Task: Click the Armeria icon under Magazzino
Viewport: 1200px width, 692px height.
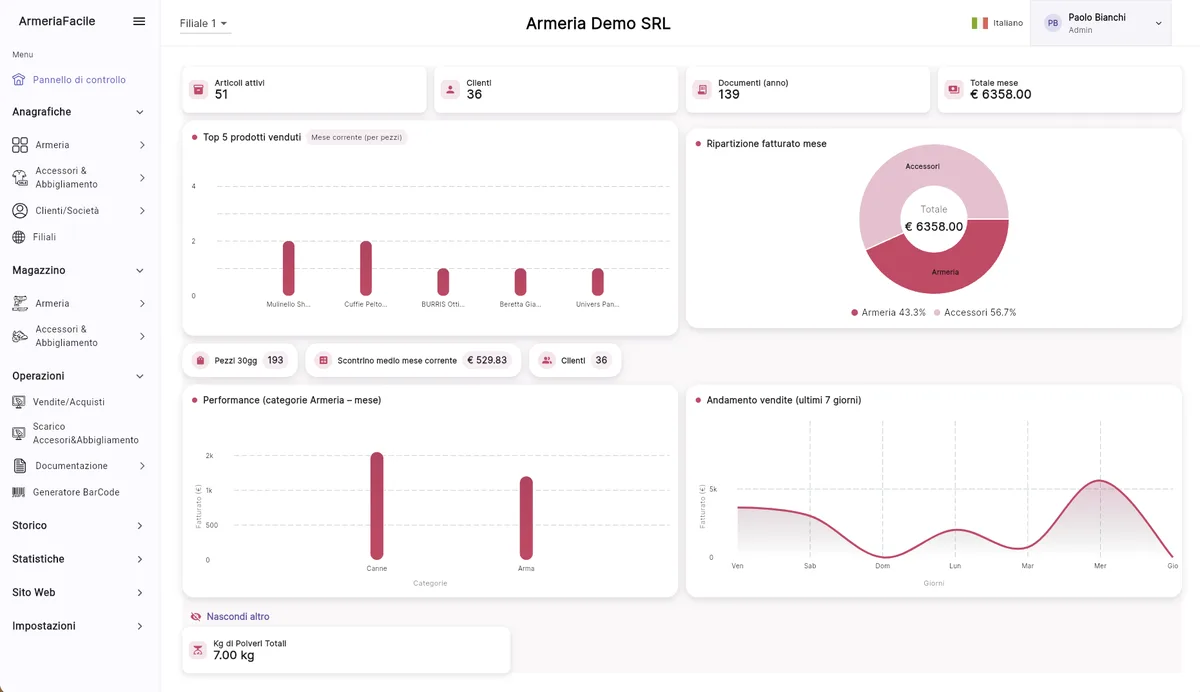Action: tap(20, 303)
